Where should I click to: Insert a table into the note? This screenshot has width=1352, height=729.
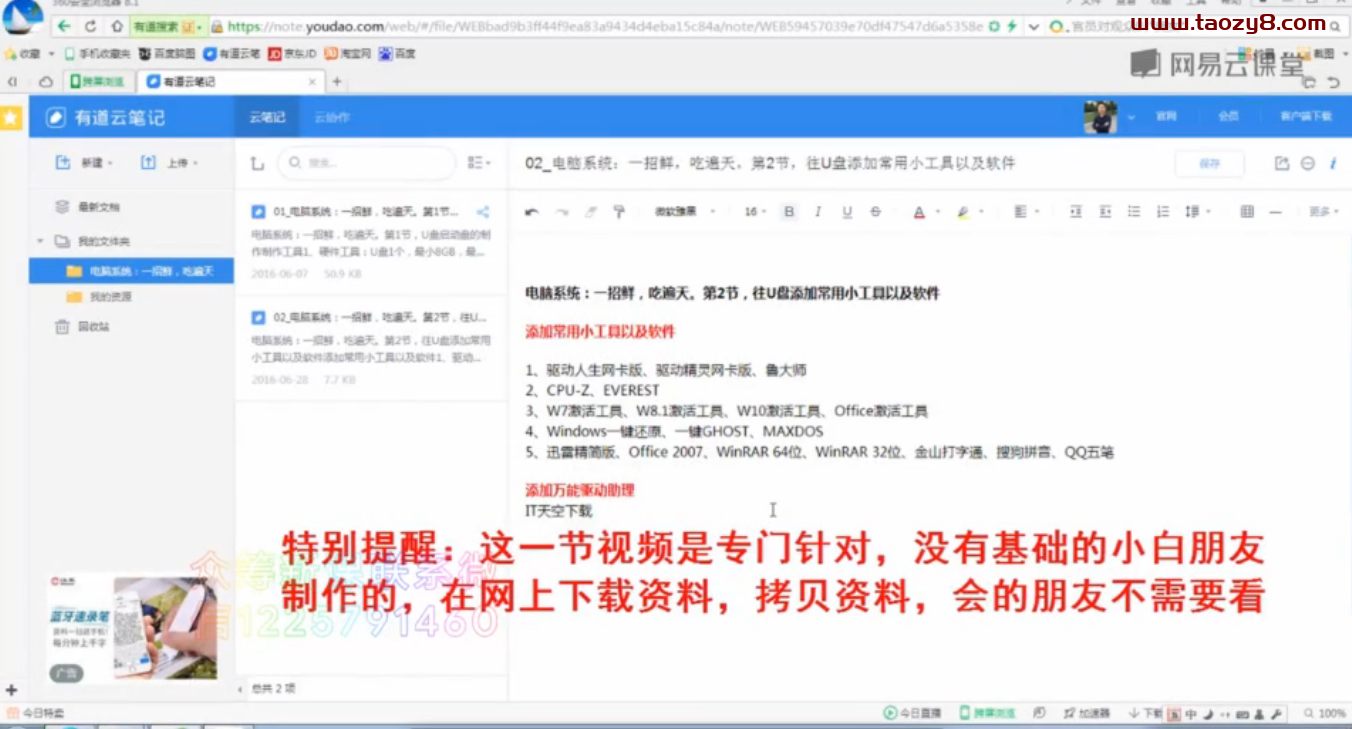[x=1247, y=212]
